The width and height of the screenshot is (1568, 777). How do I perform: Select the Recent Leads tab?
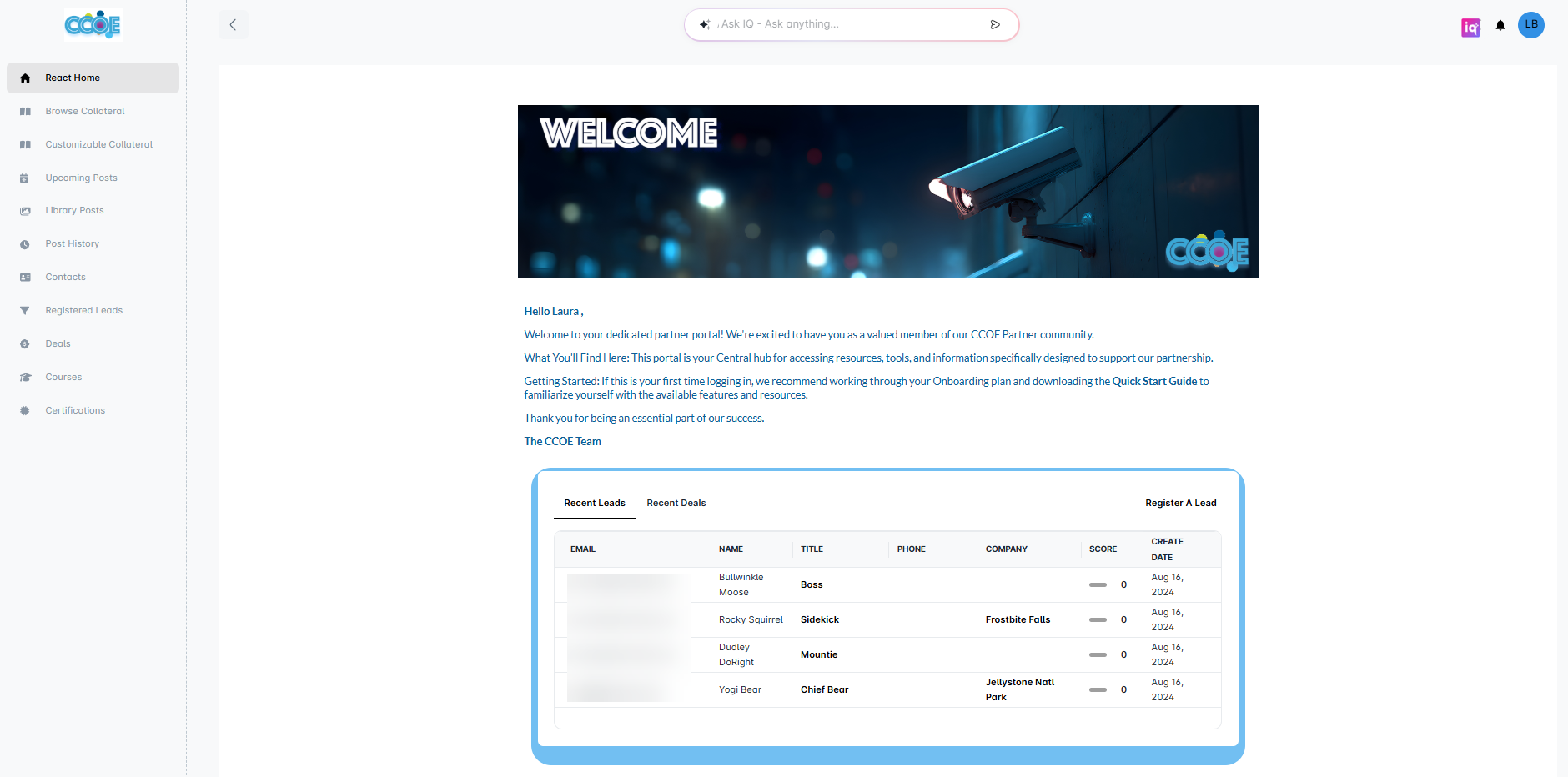[595, 503]
